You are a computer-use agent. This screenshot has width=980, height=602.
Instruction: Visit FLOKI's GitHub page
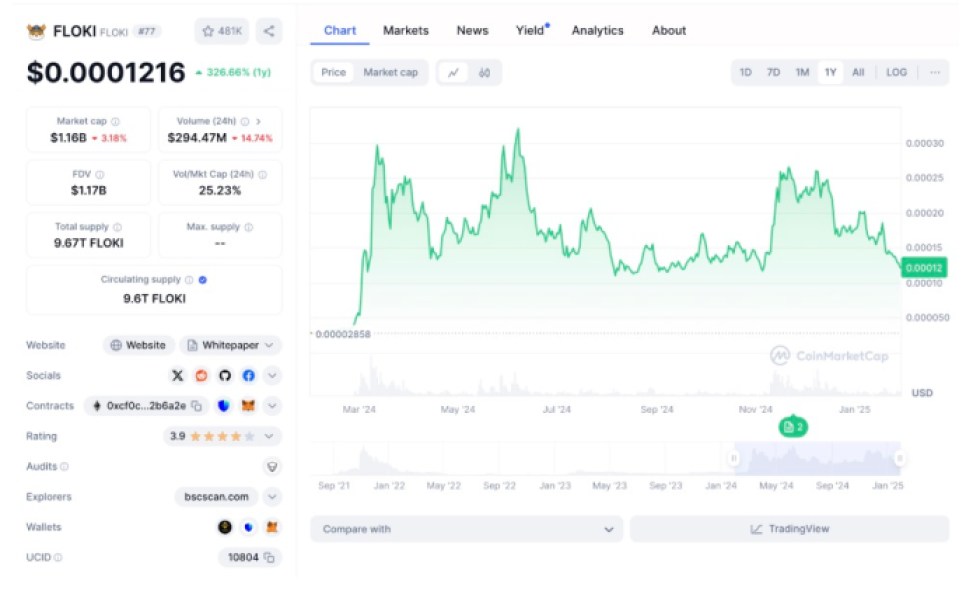click(225, 375)
